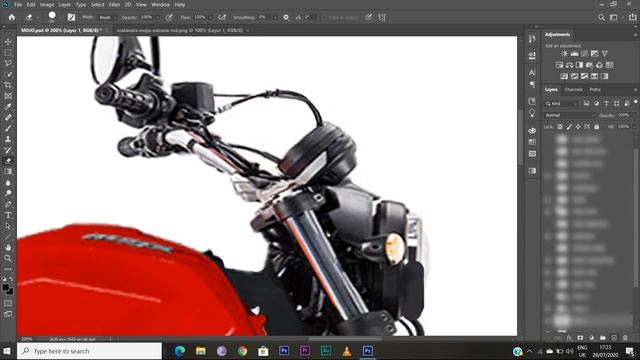Switch to the mahindra-mojo red png document tab
The image size is (640, 360).
(x=180, y=30)
